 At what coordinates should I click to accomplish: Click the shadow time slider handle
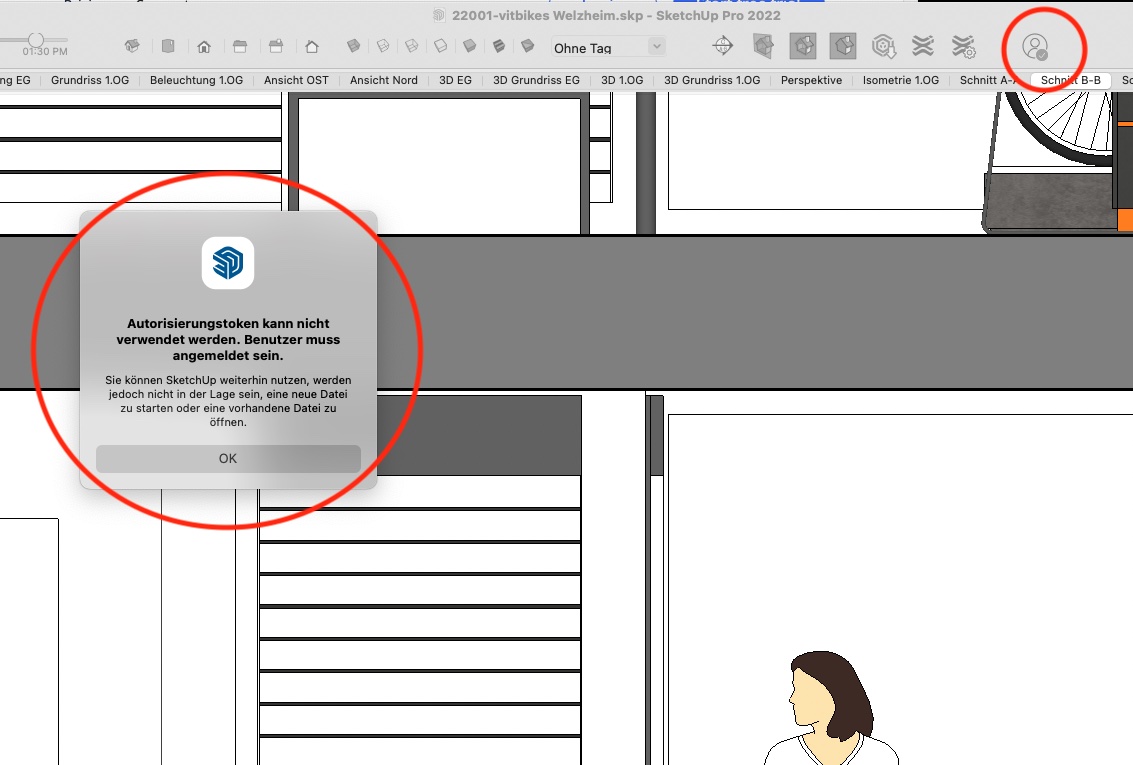(35, 39)
